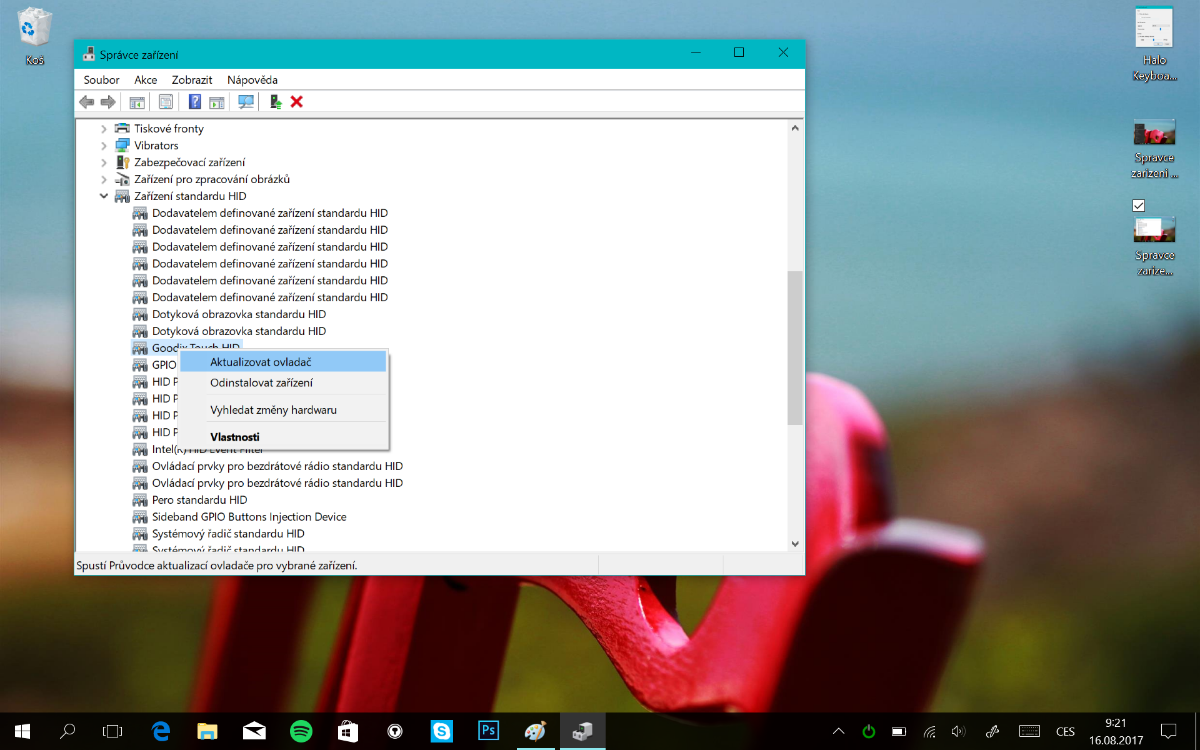Expand the Tiskové fronty tree node
The image size is (1200, 750).
click(x=104, y=129)
